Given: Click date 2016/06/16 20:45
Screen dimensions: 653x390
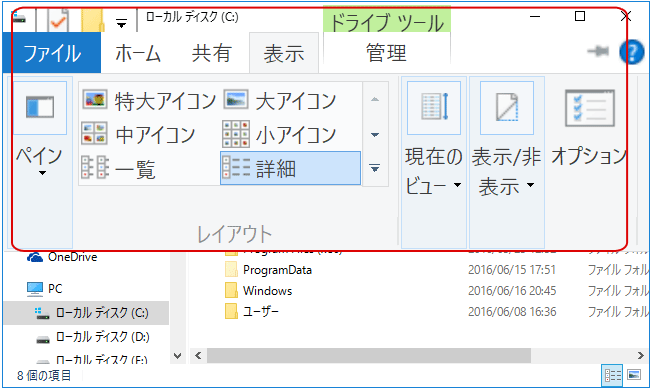Looking at the screenshot, I should 512,291.
